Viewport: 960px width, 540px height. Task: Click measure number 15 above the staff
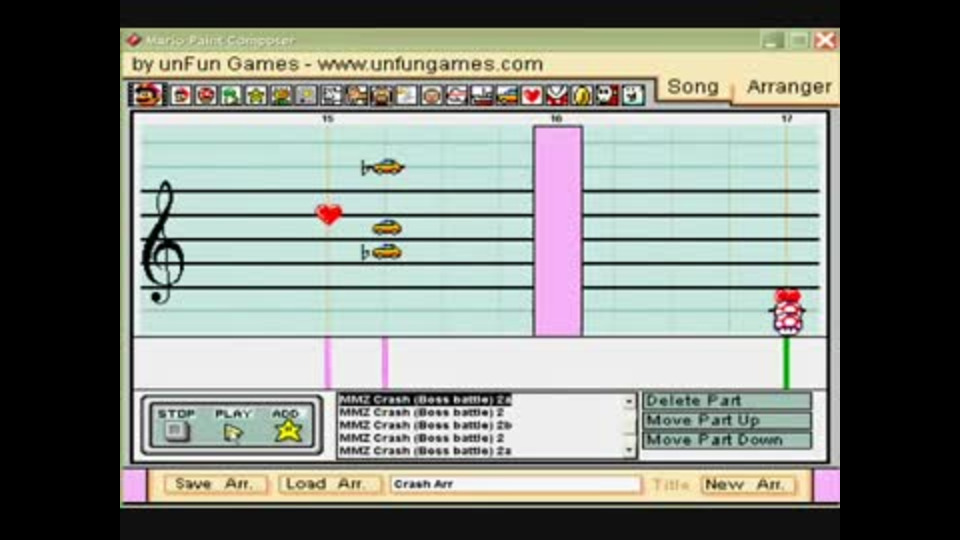328,118
